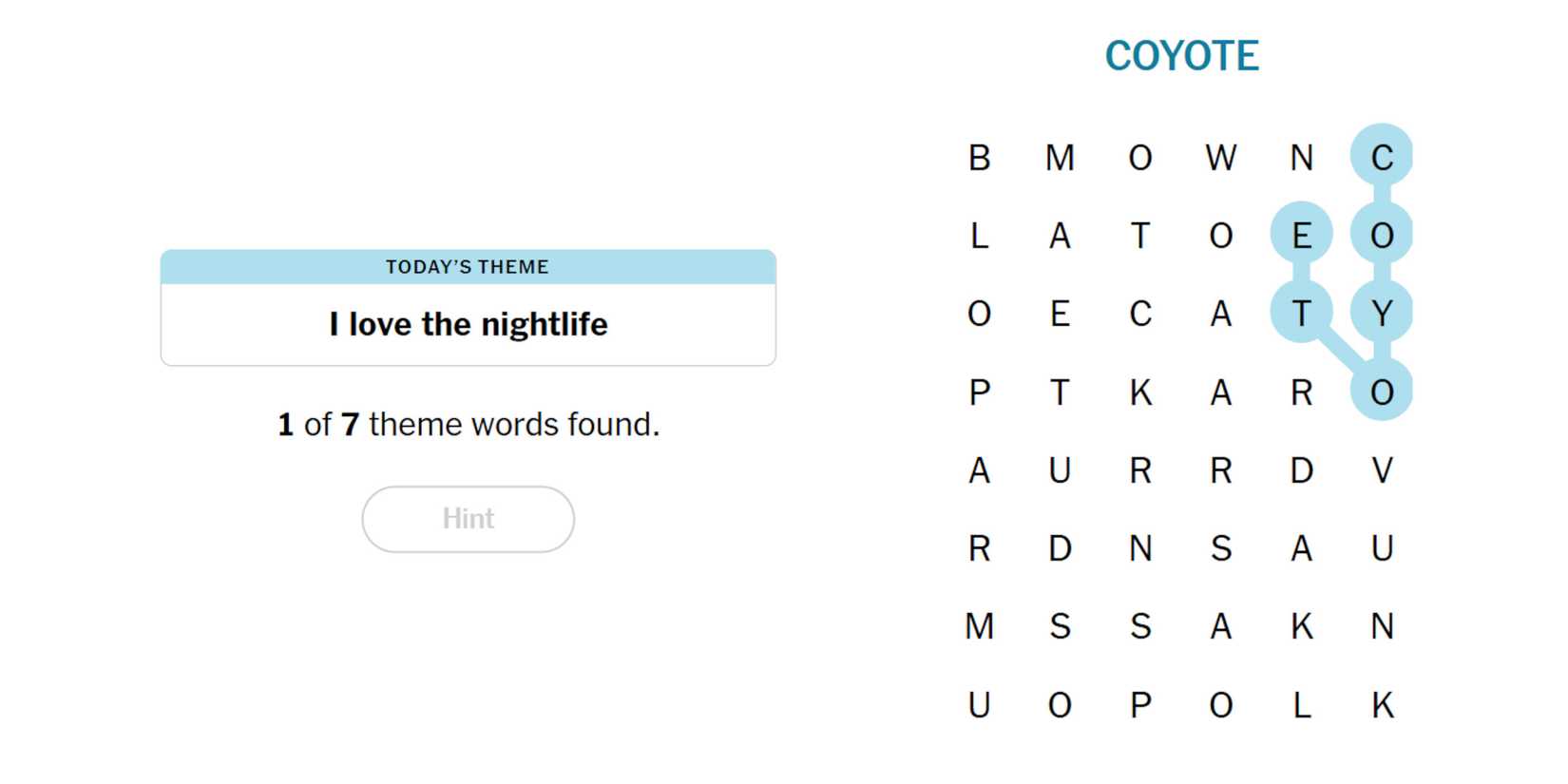The height and width of the screenshot is (784, 1568).
Task: Click the Today's Theme header bar
Action: [468, 267]
